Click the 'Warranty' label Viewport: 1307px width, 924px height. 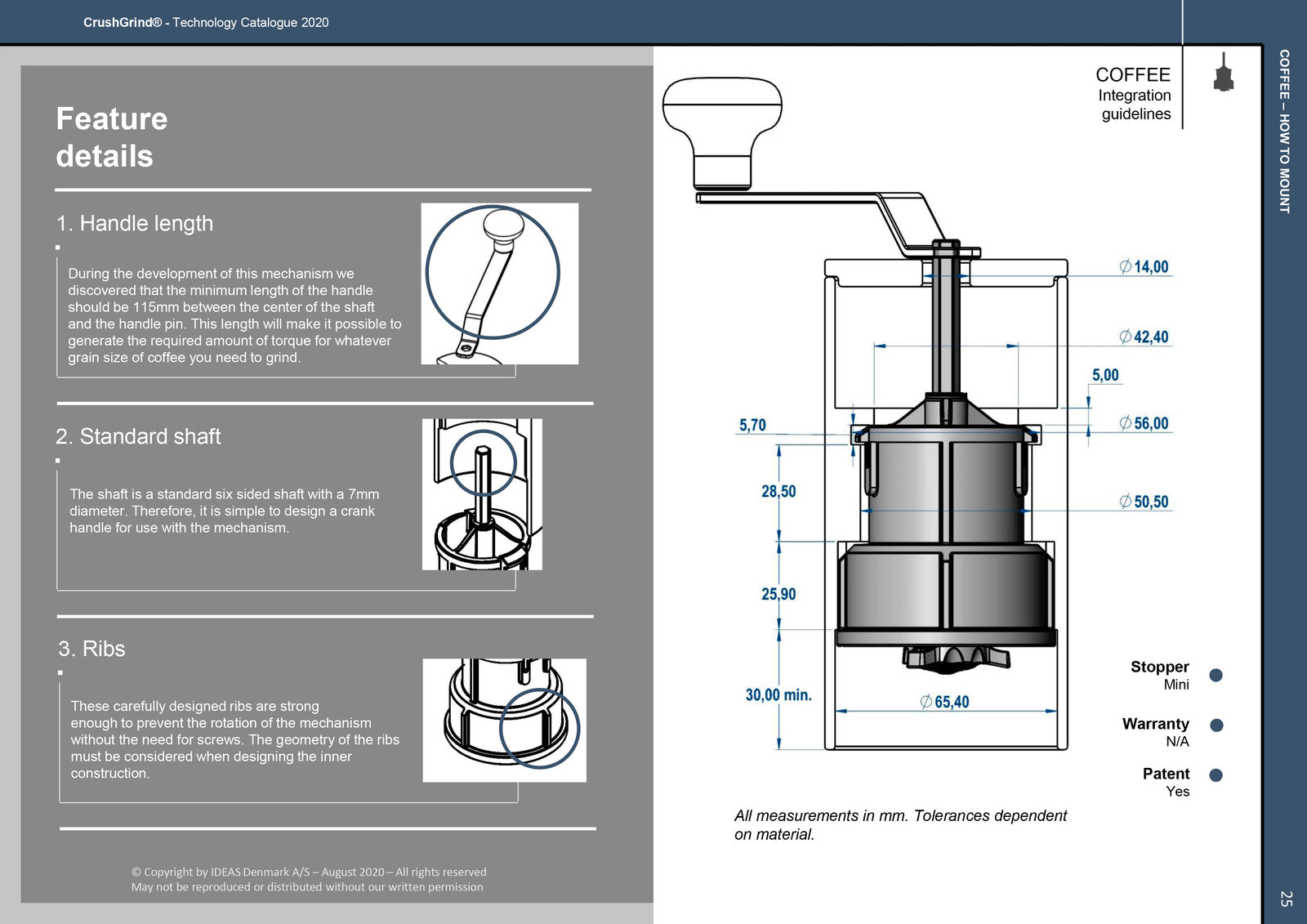click(x=1155, y=724)
